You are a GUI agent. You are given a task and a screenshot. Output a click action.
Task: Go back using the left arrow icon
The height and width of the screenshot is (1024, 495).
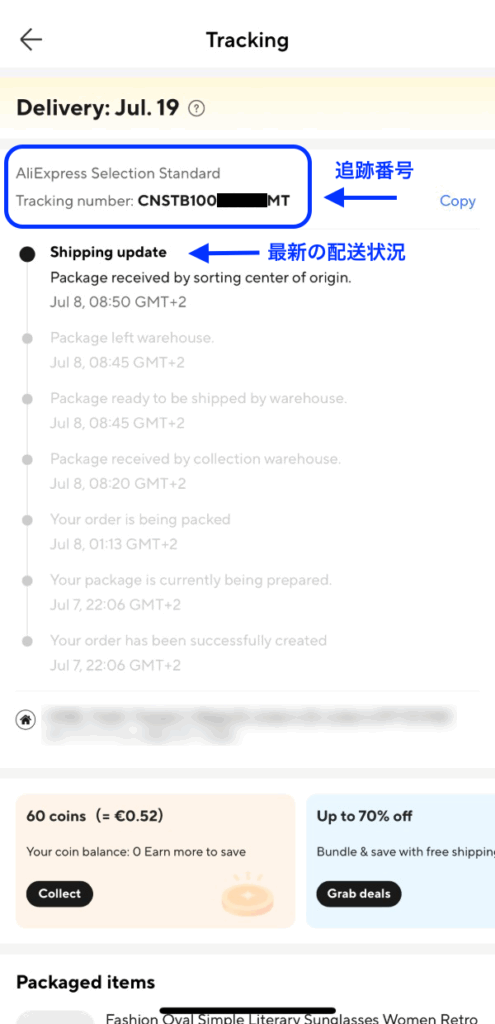point(31,40)
